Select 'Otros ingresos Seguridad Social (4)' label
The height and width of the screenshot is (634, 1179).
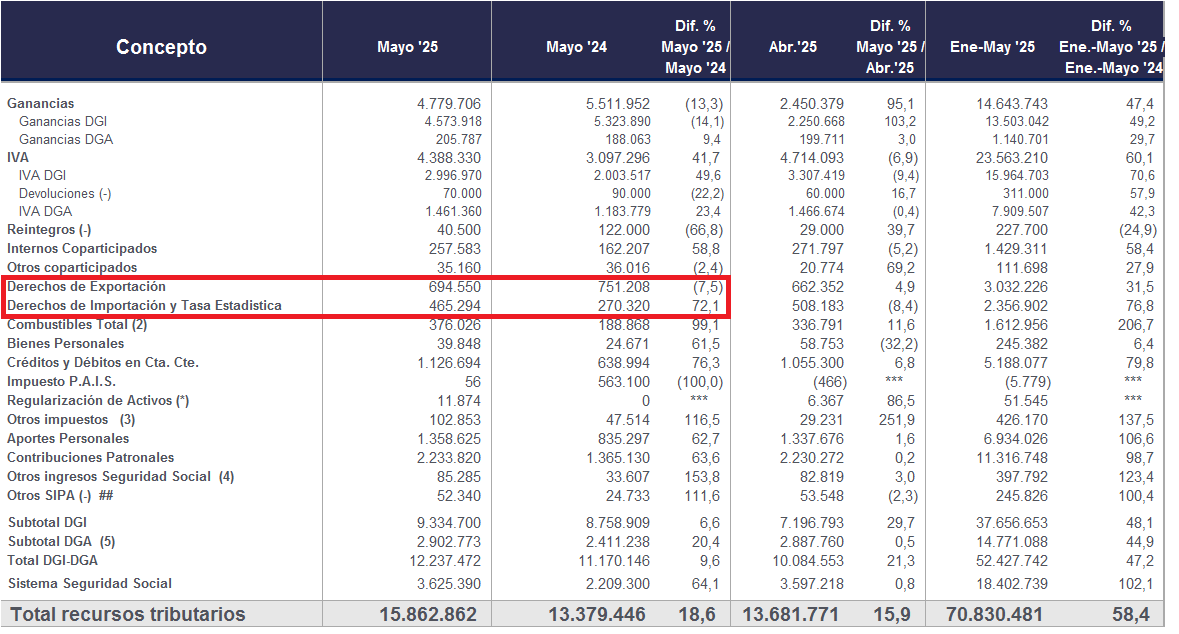[120, 476]
